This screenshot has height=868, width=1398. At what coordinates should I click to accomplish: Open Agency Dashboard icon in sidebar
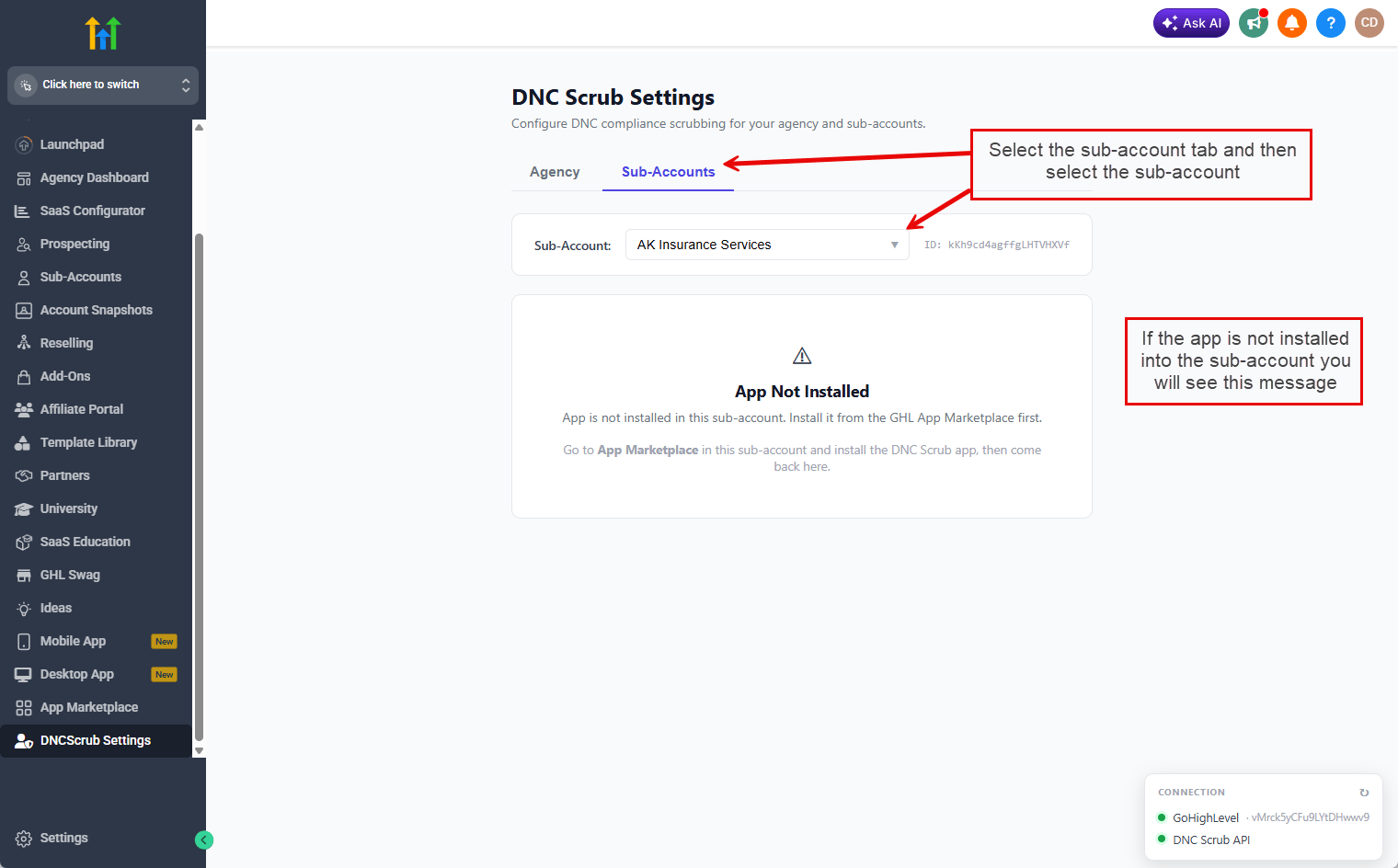[x=24, y=177]
